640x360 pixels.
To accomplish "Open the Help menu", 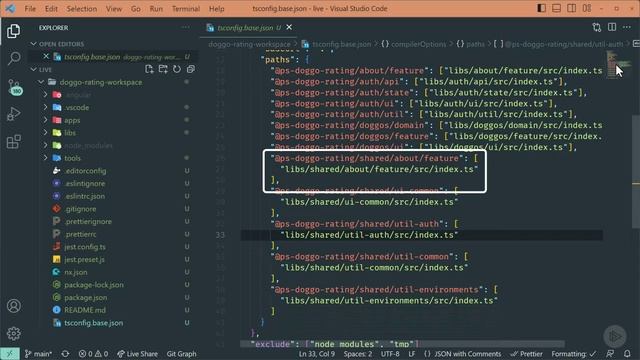I will tap(217, 9).
